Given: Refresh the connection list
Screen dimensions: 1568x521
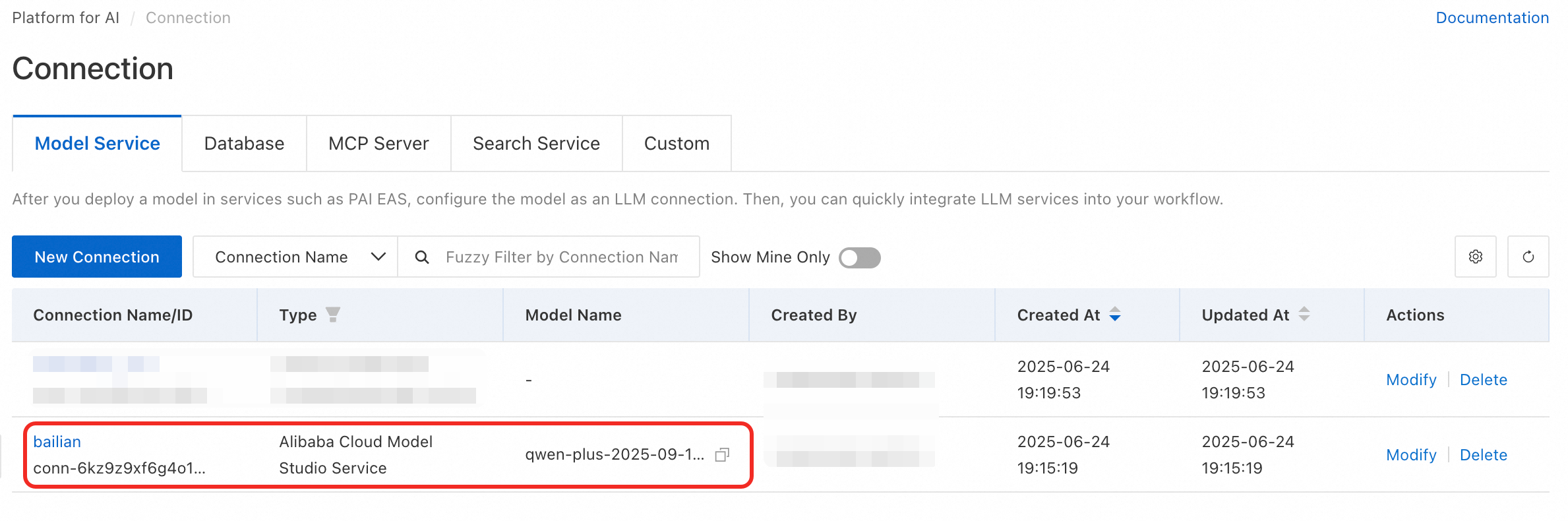Looking at the screenshot, I should coord(1528,257).
